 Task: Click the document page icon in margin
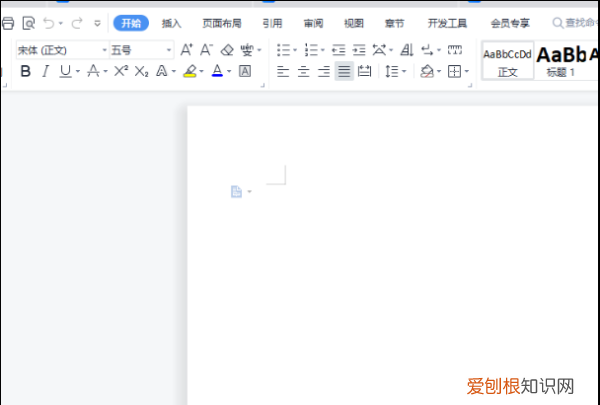236,191
